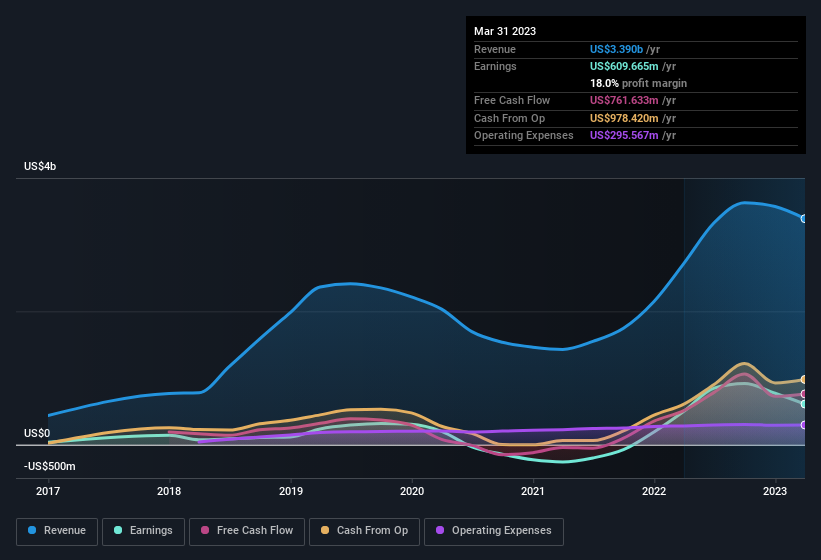Select the 2020 x-axis label
Screen dimensions: 821x560
412,491
